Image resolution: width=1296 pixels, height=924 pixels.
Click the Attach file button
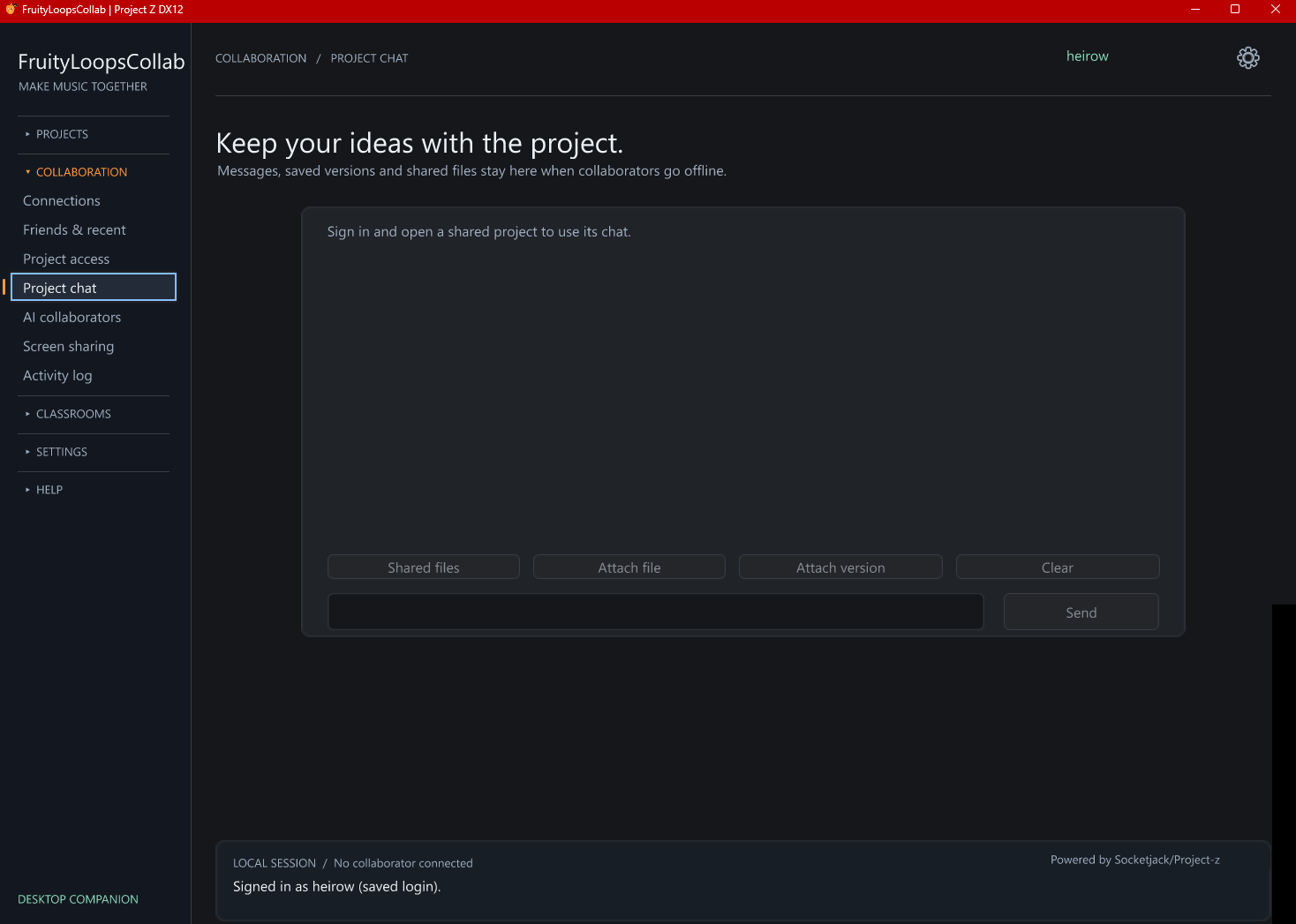pos(629,567)
